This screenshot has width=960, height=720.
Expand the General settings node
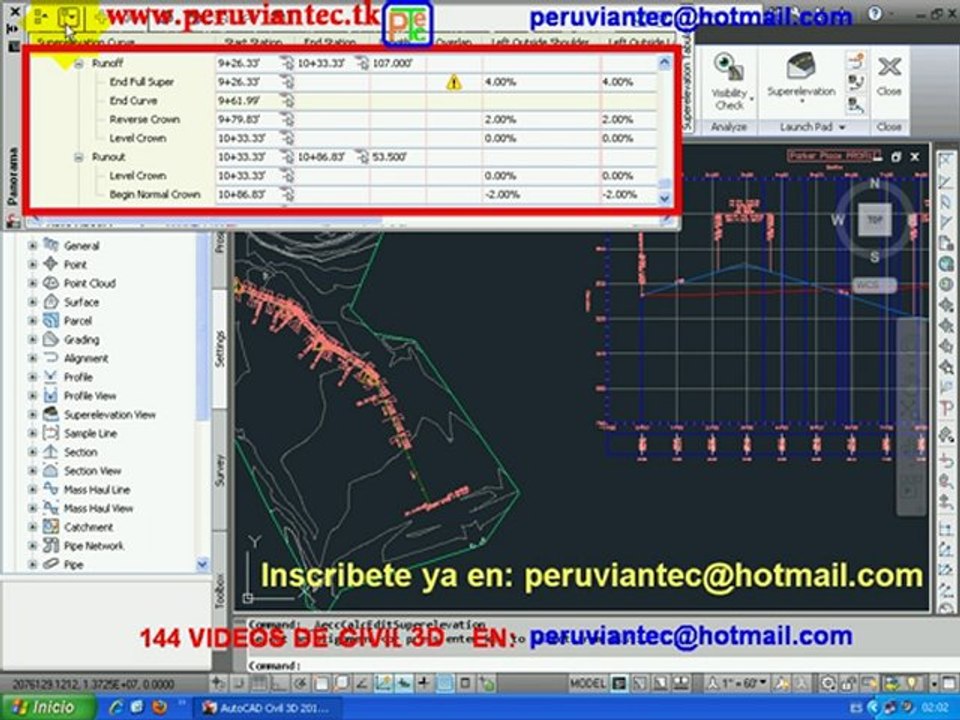pyautogui.click(x=32, y=246)
